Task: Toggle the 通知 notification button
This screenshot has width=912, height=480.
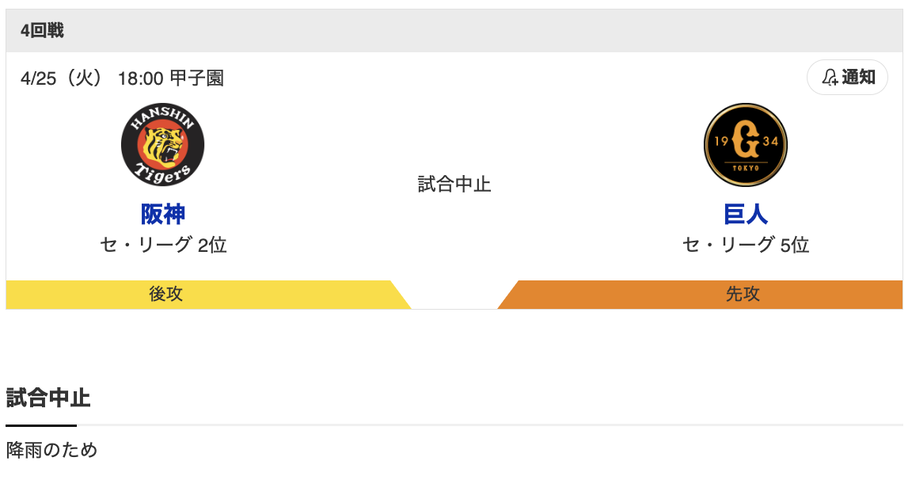Action: point(847,77)
